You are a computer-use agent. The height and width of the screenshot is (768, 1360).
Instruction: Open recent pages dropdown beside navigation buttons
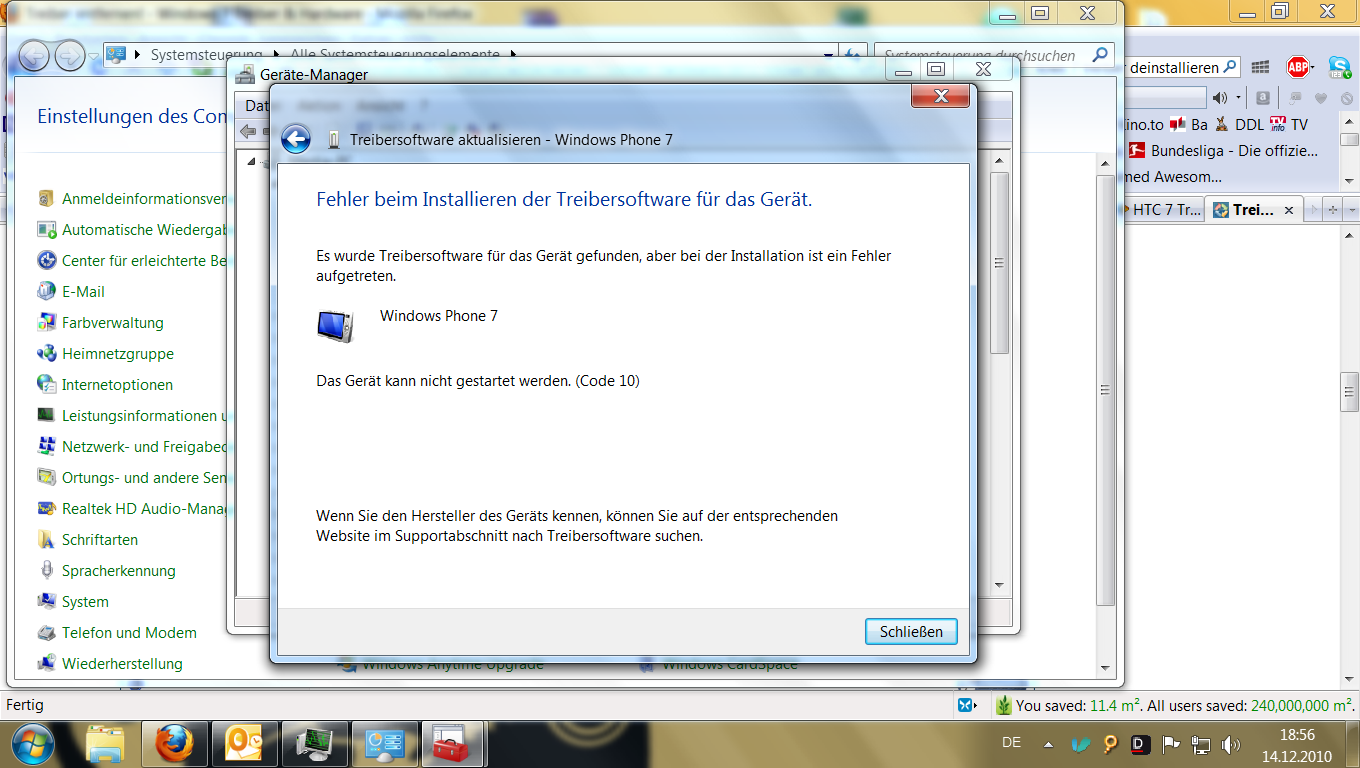click(x=93, y=56)
